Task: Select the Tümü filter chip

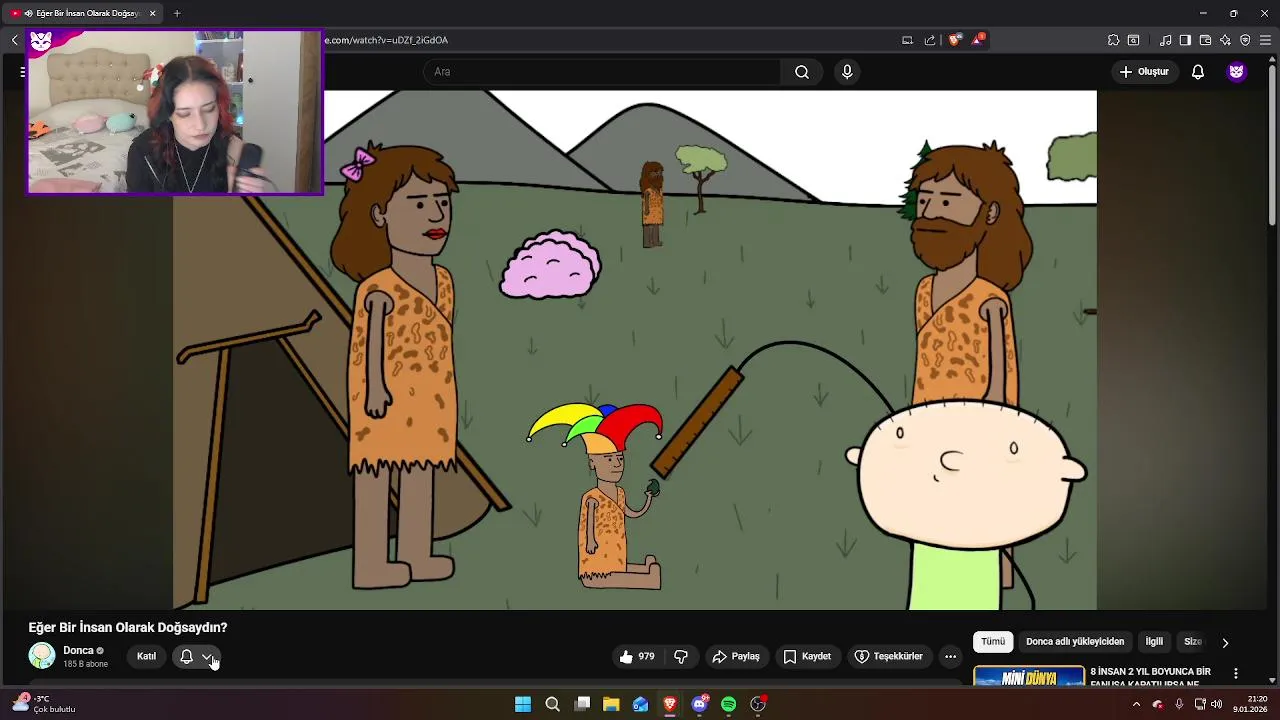Action: [993, 642]
